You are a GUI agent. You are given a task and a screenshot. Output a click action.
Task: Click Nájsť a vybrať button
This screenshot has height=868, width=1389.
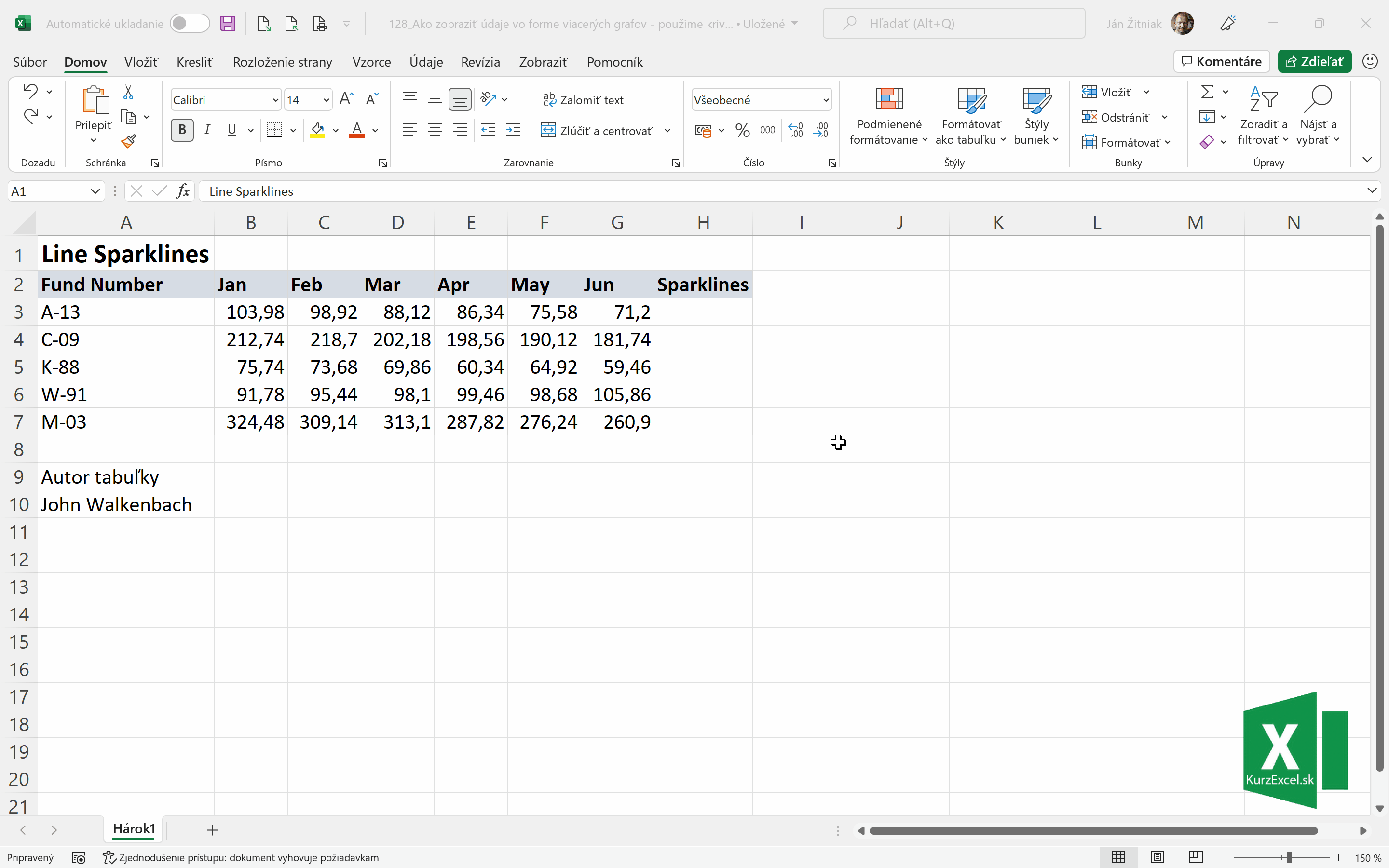(x=1318, y=117)
